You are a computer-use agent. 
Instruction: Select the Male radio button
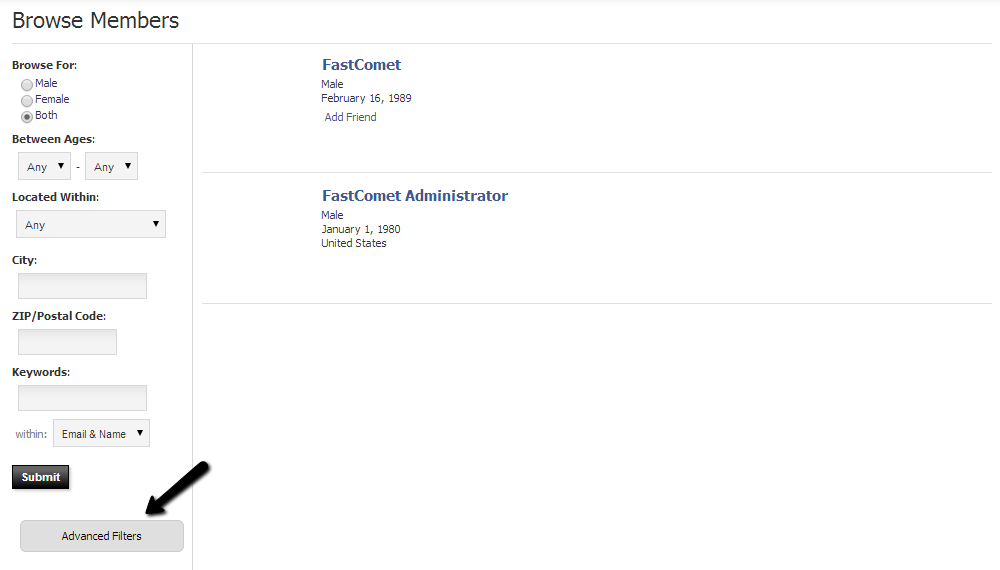coord(27,85)
